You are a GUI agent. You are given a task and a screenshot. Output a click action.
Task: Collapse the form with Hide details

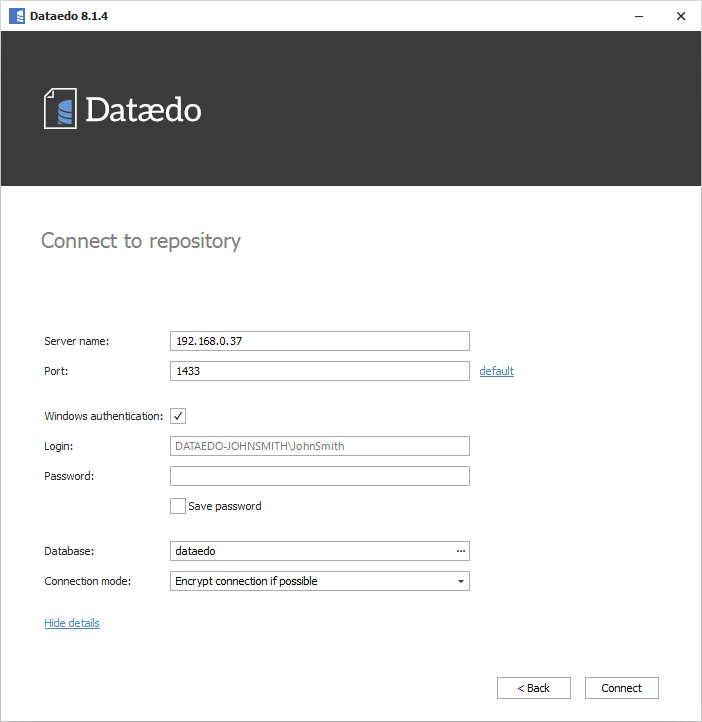point(72,623)
